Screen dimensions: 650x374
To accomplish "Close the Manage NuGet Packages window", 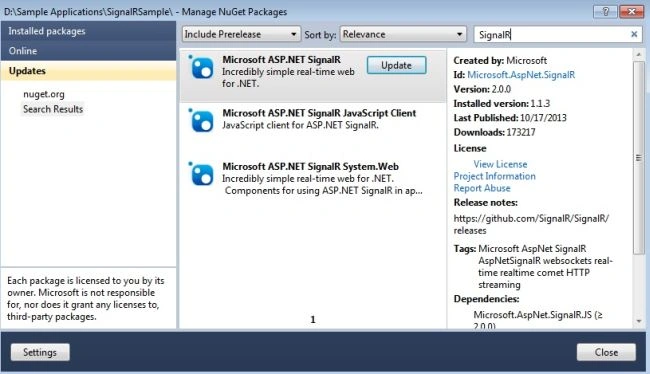I will click(631, 12).
